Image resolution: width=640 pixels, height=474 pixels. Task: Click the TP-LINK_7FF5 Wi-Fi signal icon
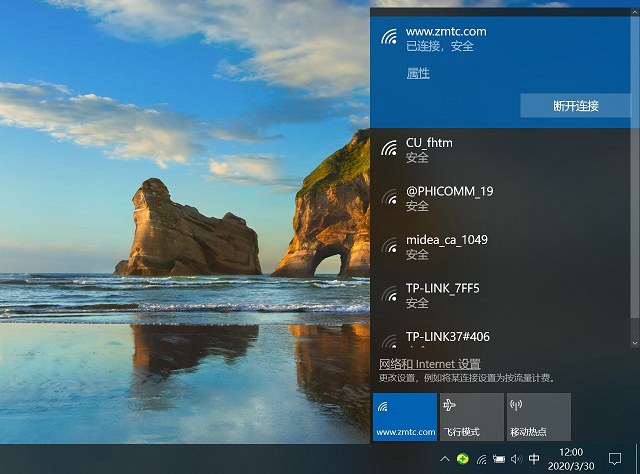[x=389, y=294]
